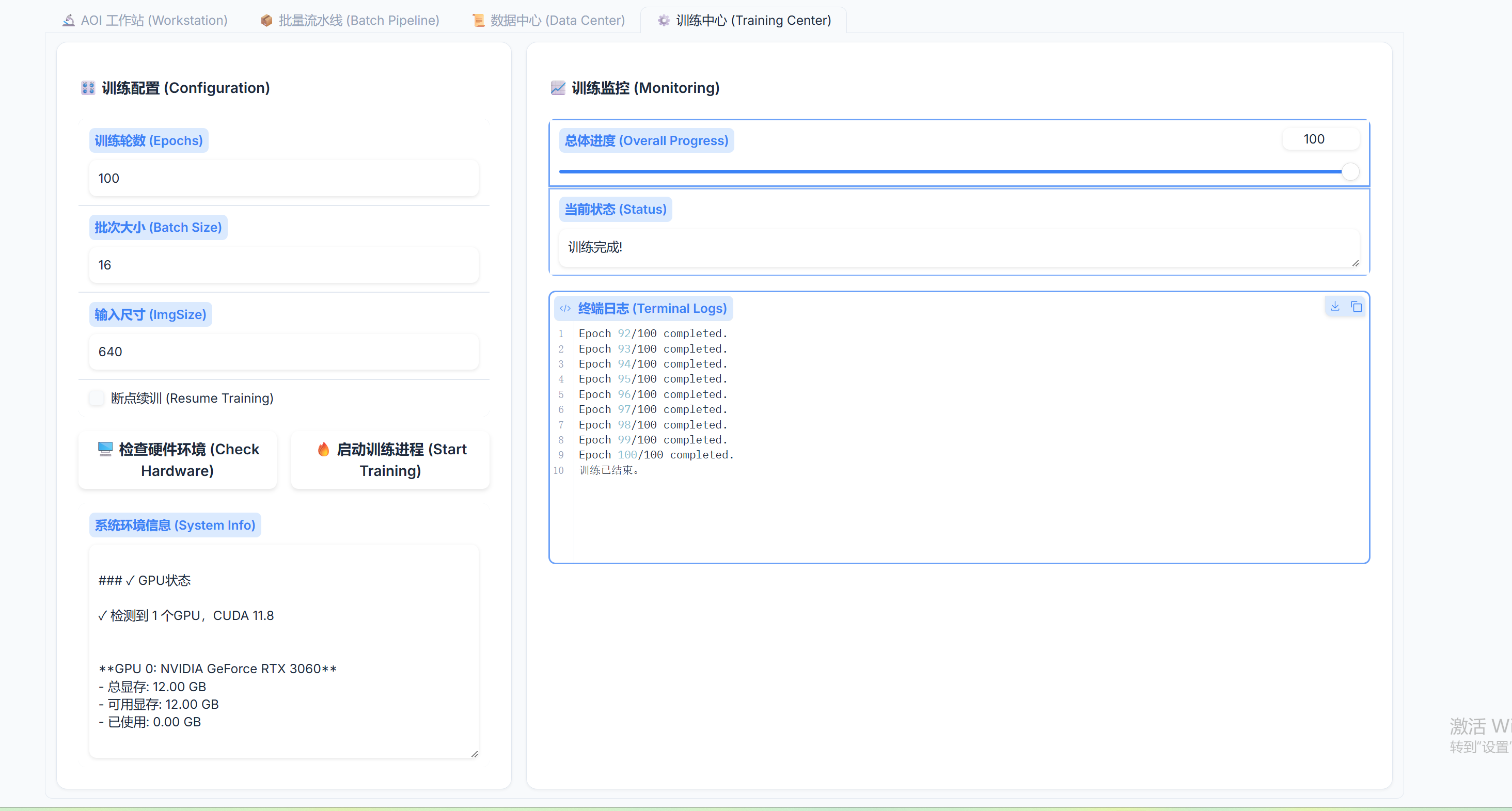The image size is (1512, 811).
Task: Click the Configuration heading icon
Action: pyautogui.click(x=88, y=88)
